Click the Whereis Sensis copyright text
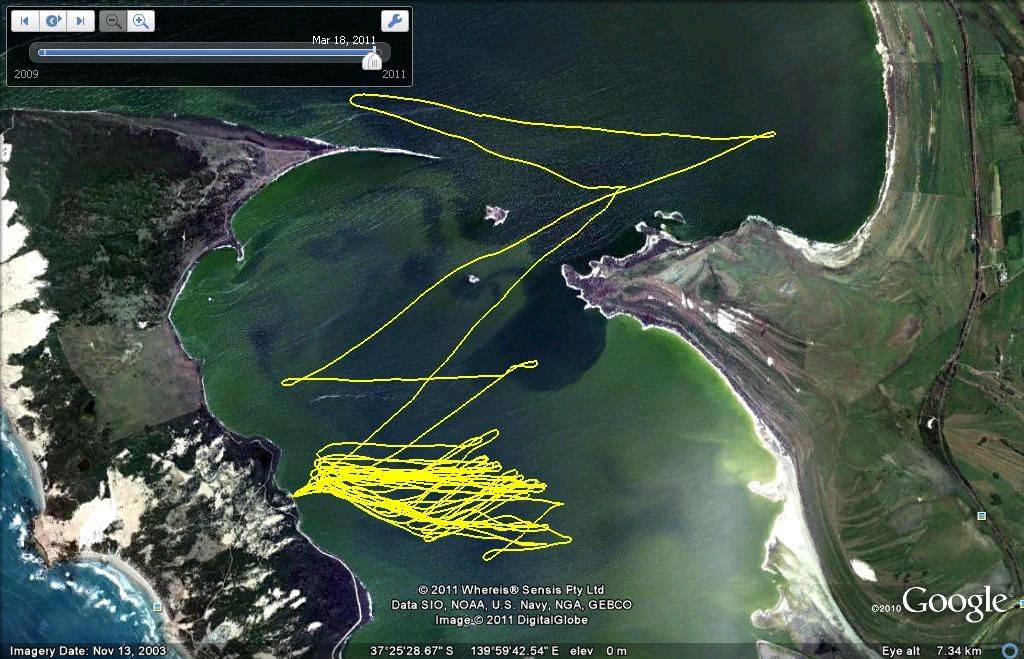Viewport: 1024px width, 659px height. click(511, 590)
